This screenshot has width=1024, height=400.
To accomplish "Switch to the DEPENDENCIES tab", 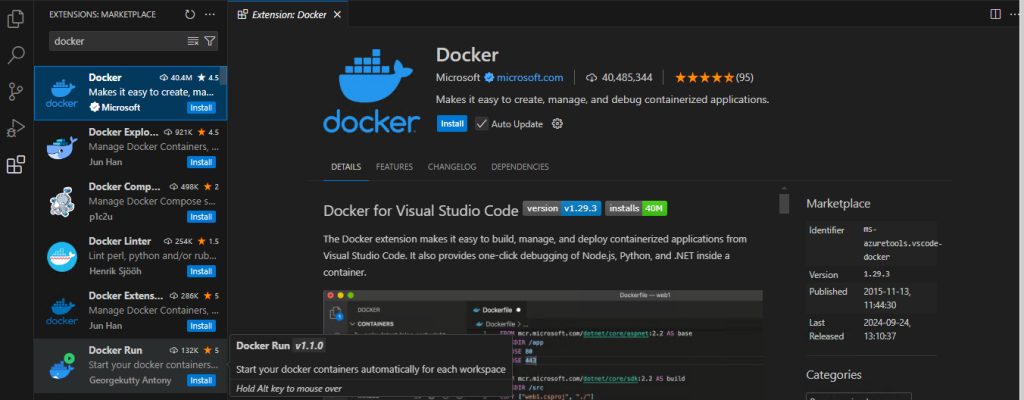I will [520, 167].
